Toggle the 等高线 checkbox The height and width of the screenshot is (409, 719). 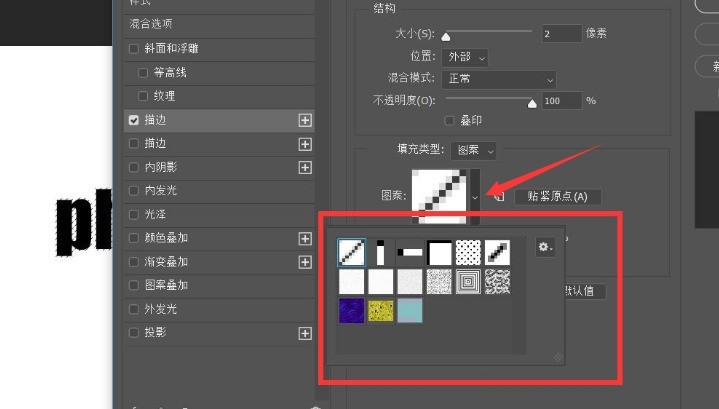pyautogui.click(x=143, y=72)
